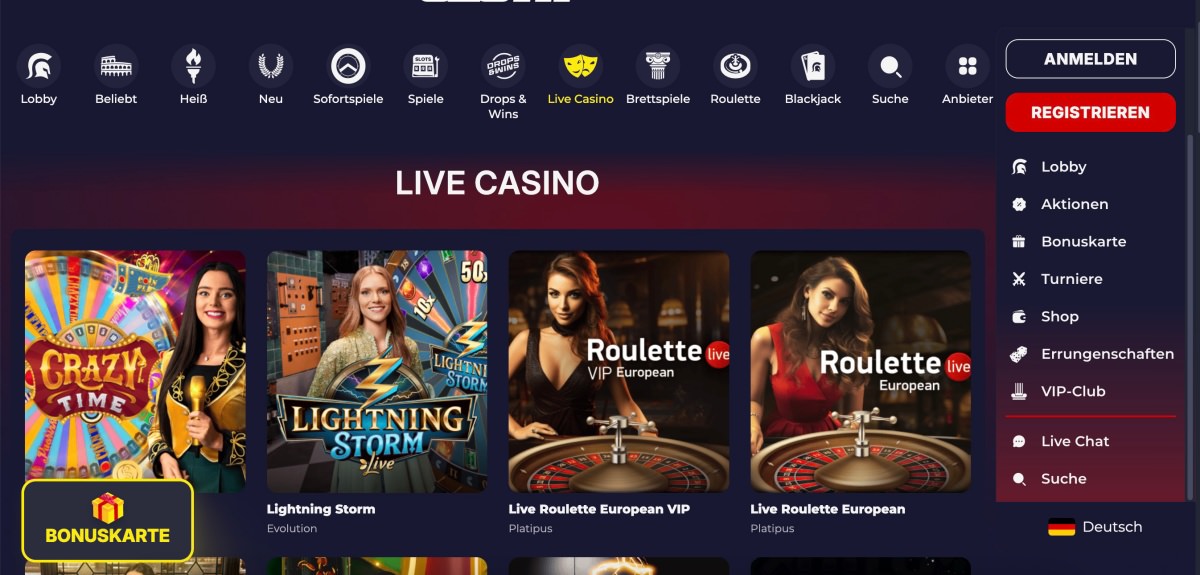
Task: Open the Deutsch language selector
Action: [x=1095, y=527]
